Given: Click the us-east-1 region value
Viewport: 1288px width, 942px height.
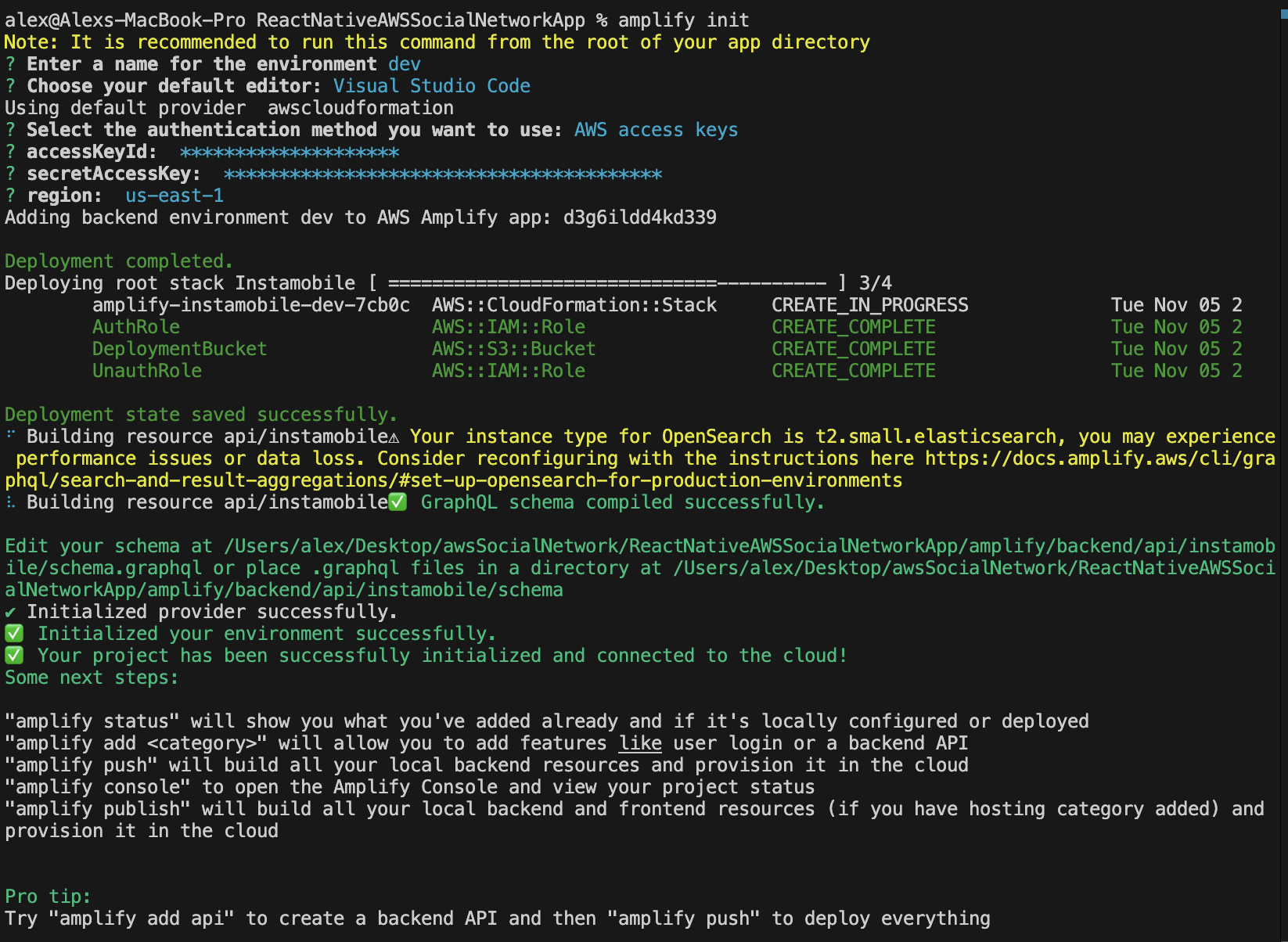Looking at the screenshot, I should click(174, 196).
